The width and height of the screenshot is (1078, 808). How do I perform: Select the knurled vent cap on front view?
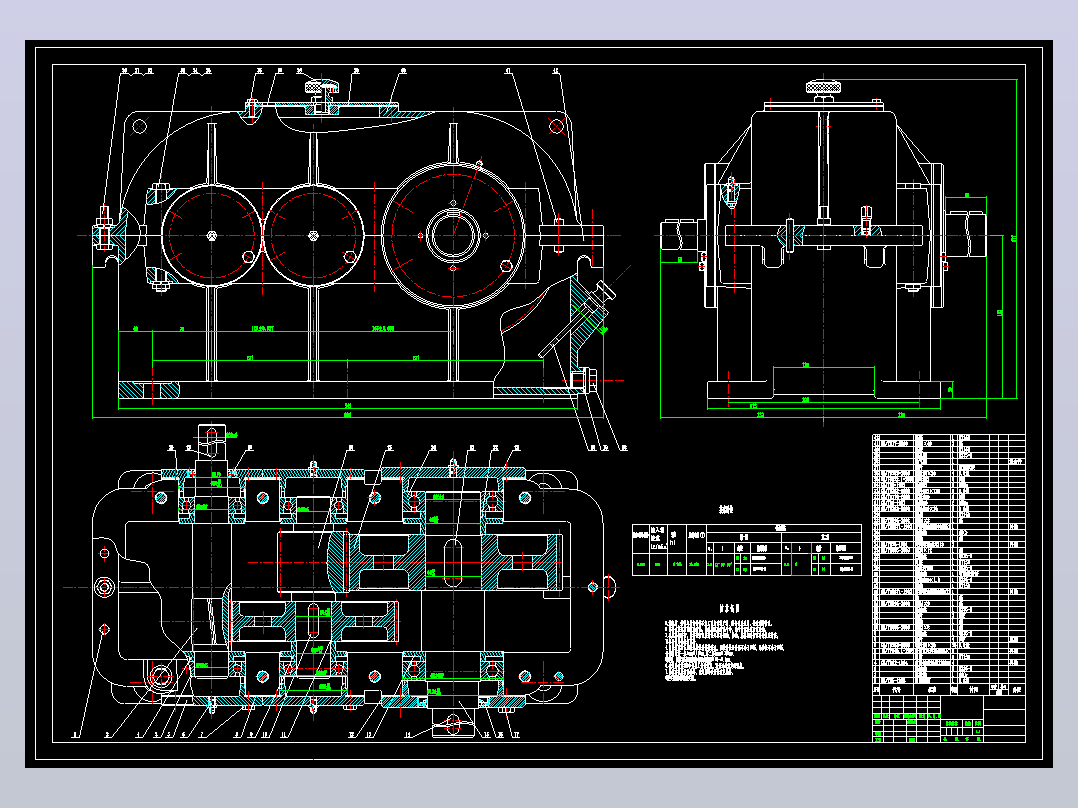(x=322, y=87)
